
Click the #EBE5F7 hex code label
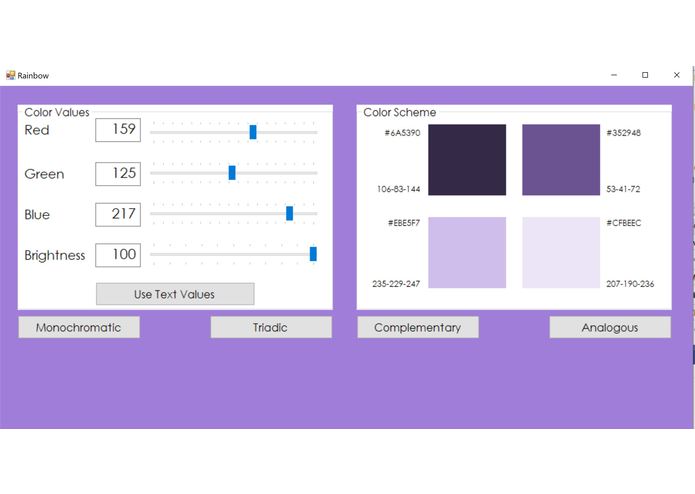(x=404, y=223)
